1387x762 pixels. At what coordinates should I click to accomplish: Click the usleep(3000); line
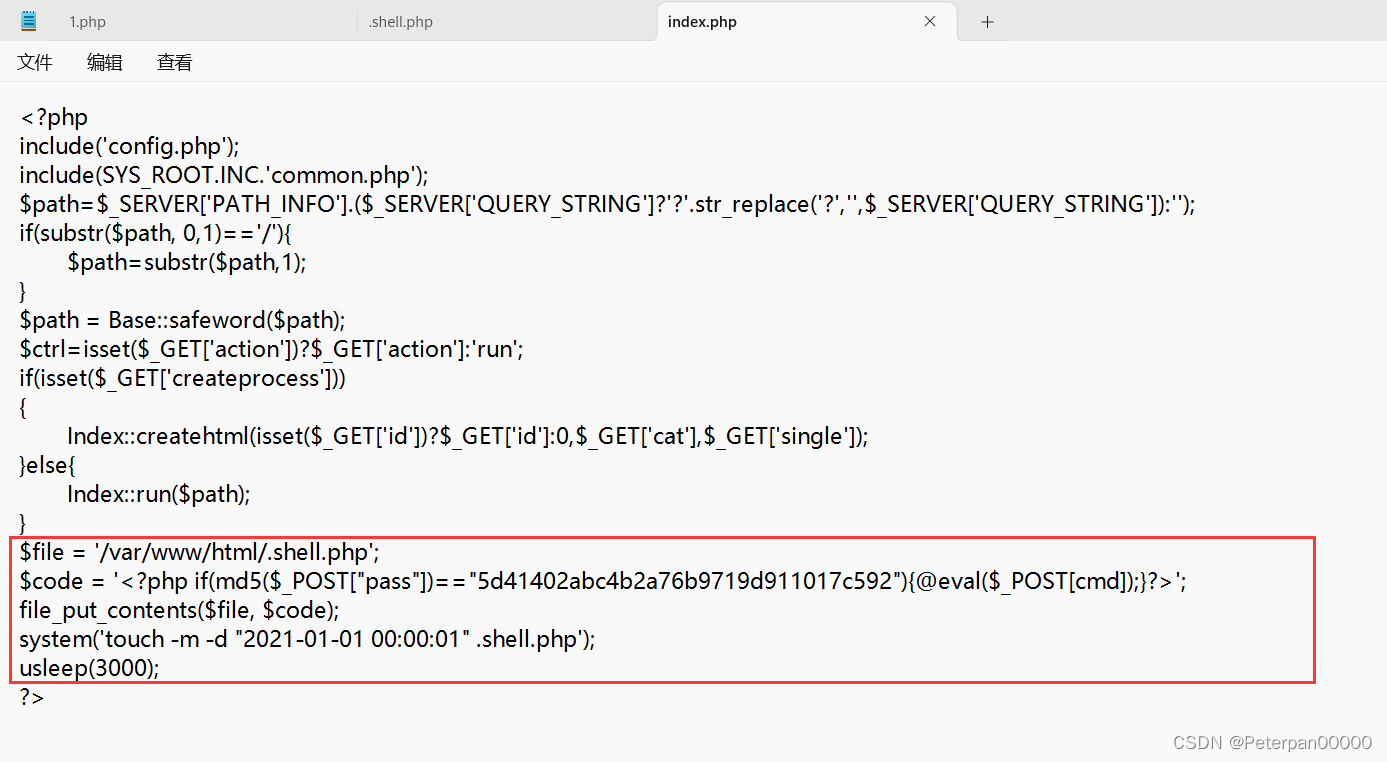[x=89, y=668]
